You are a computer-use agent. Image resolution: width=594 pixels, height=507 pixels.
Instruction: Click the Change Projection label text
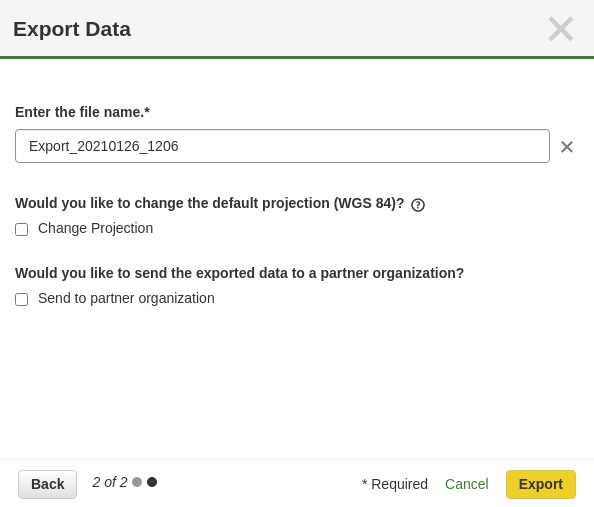tap(95, 228)
